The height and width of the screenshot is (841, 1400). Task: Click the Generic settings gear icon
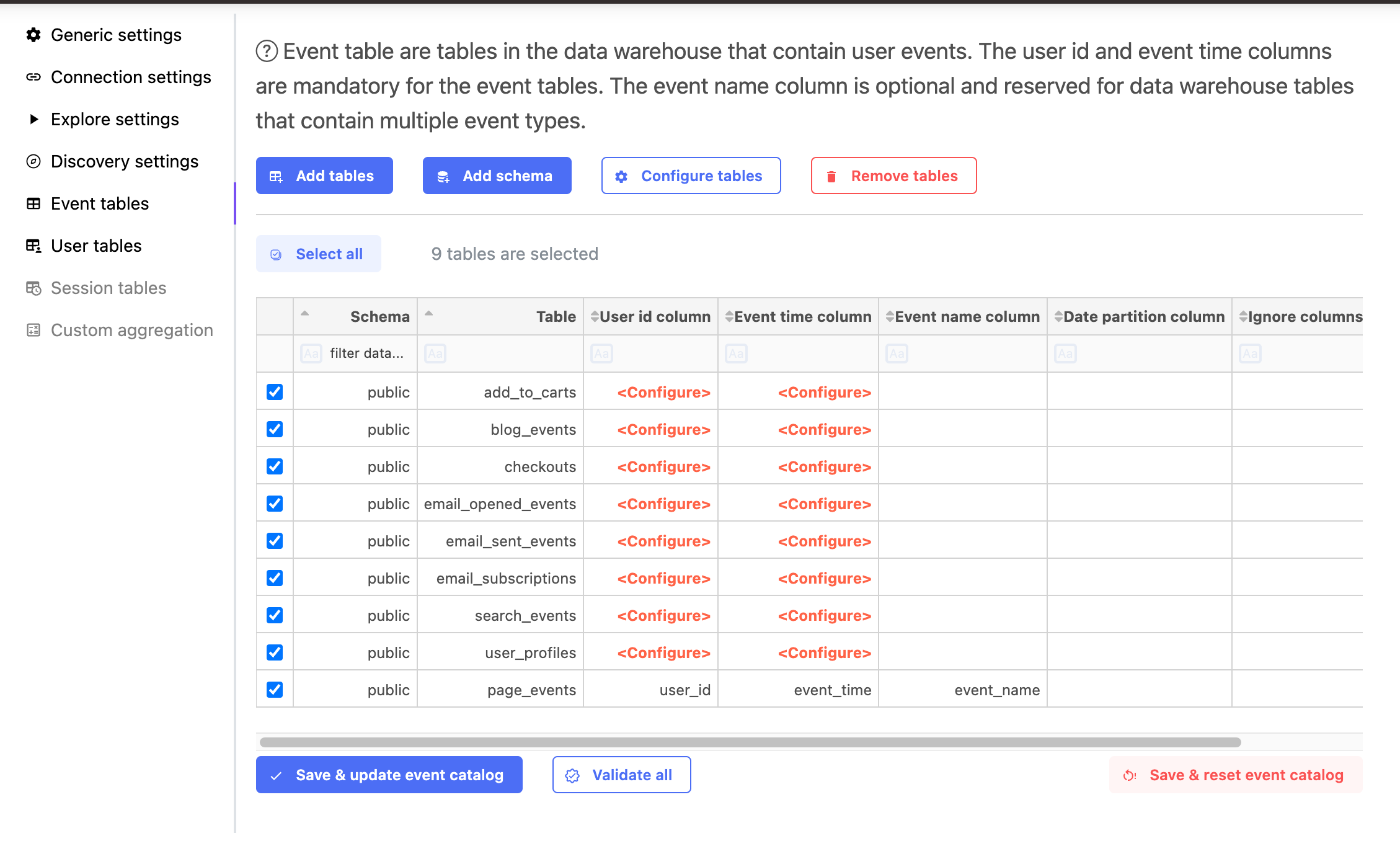coord(33,35)
